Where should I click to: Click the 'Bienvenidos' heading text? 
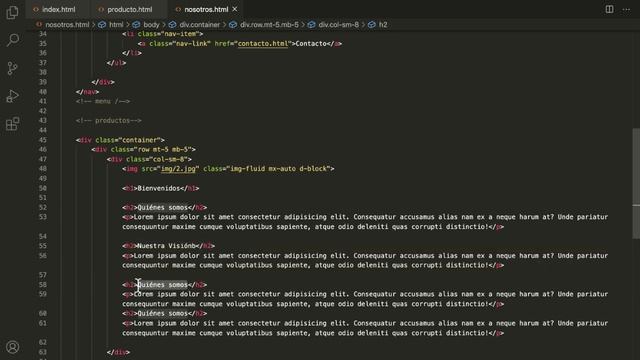tap(159, 188)
